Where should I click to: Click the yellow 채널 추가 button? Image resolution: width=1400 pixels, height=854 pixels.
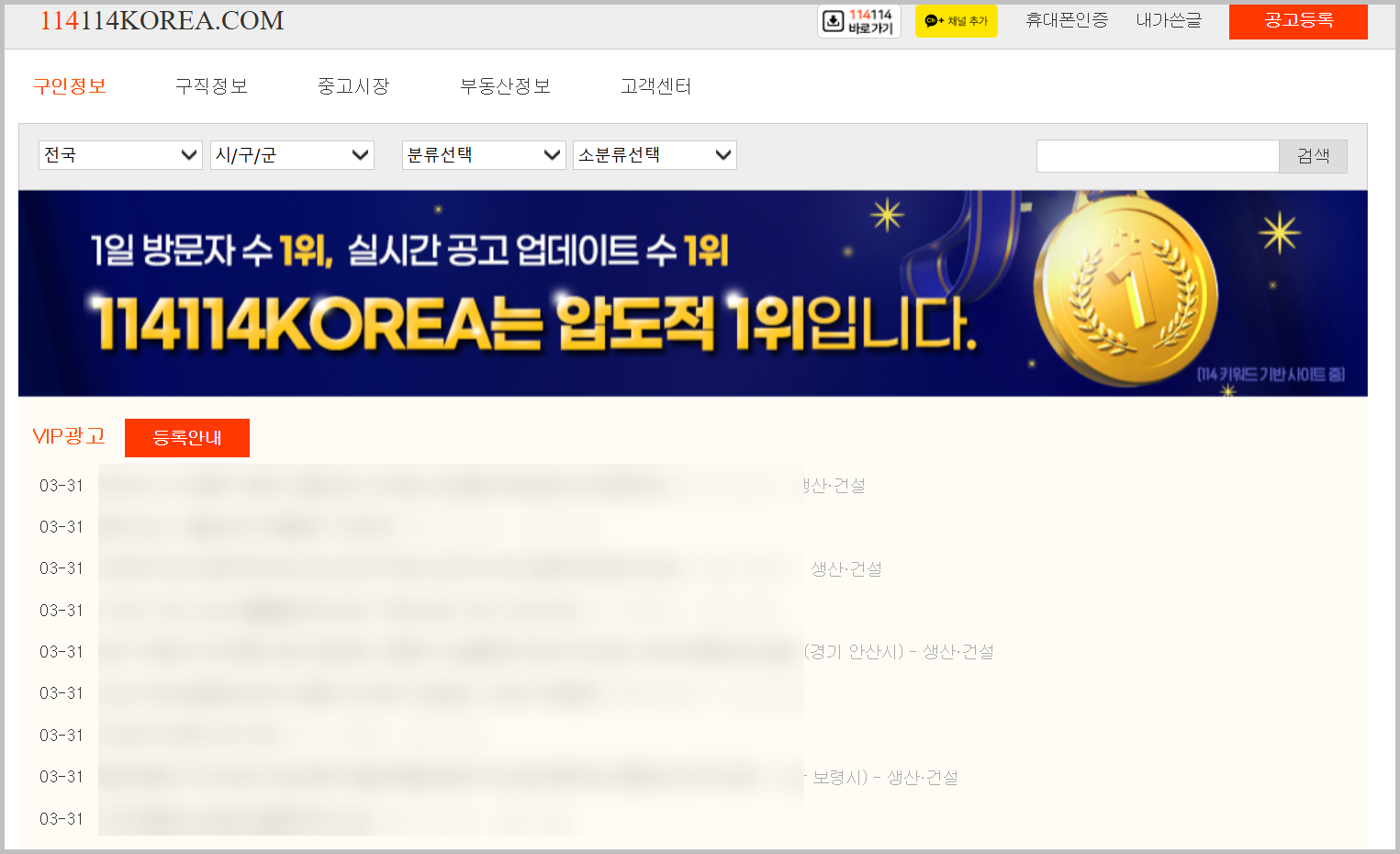(x=957, y=21)
